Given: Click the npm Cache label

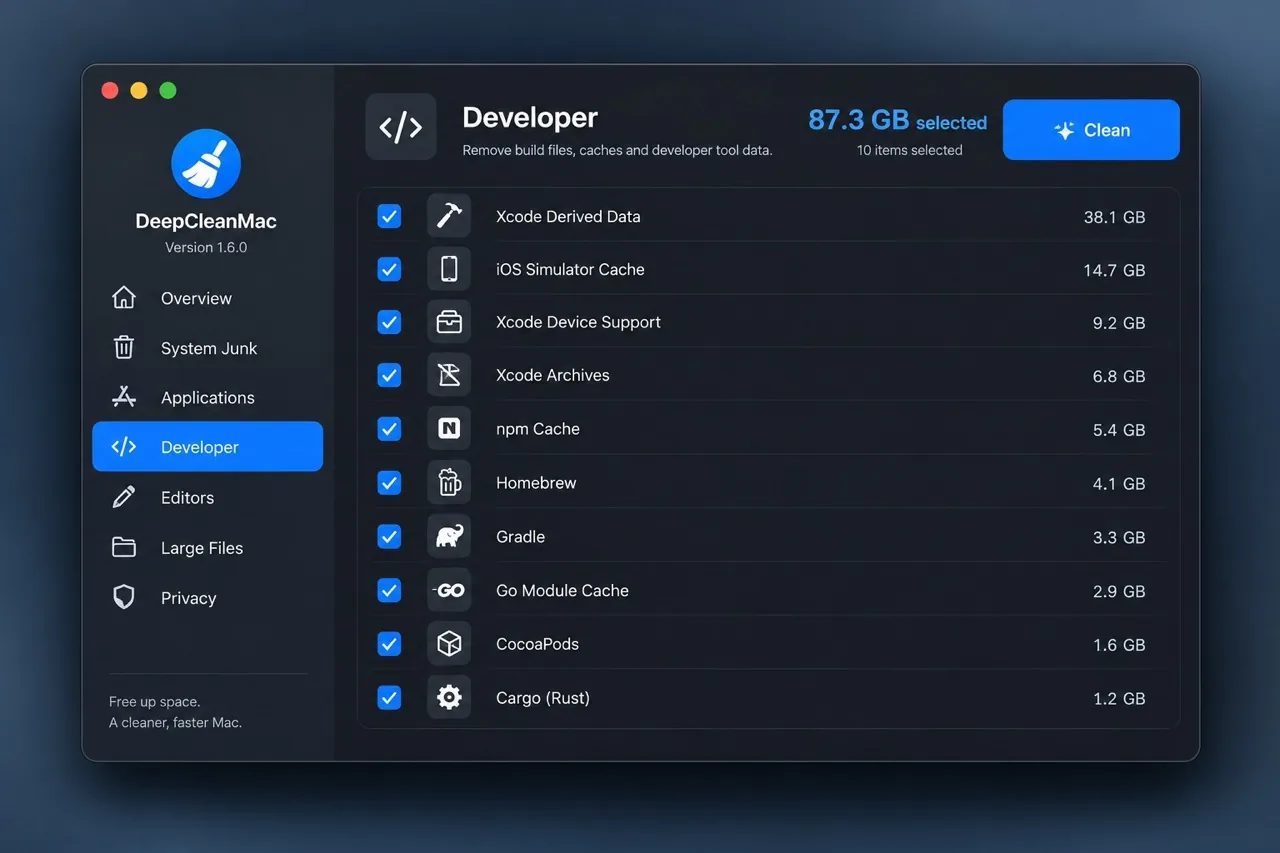Looking at the screenshot, I should coord(537,429).
